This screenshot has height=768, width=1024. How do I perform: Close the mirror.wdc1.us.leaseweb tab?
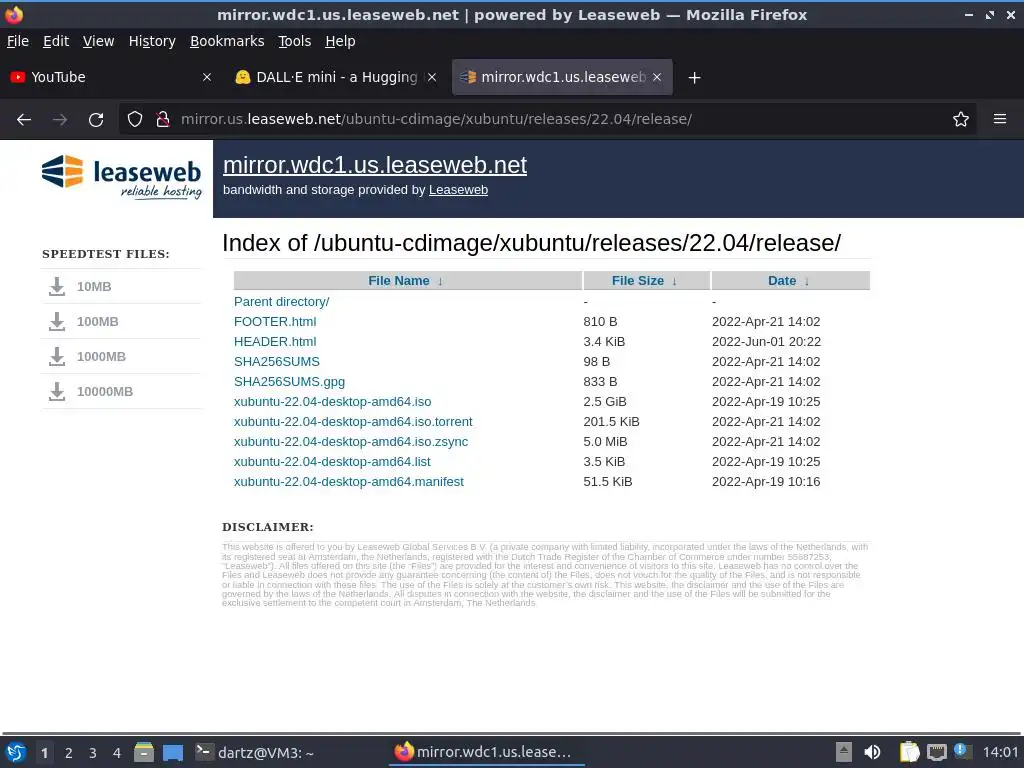[657, 77]
